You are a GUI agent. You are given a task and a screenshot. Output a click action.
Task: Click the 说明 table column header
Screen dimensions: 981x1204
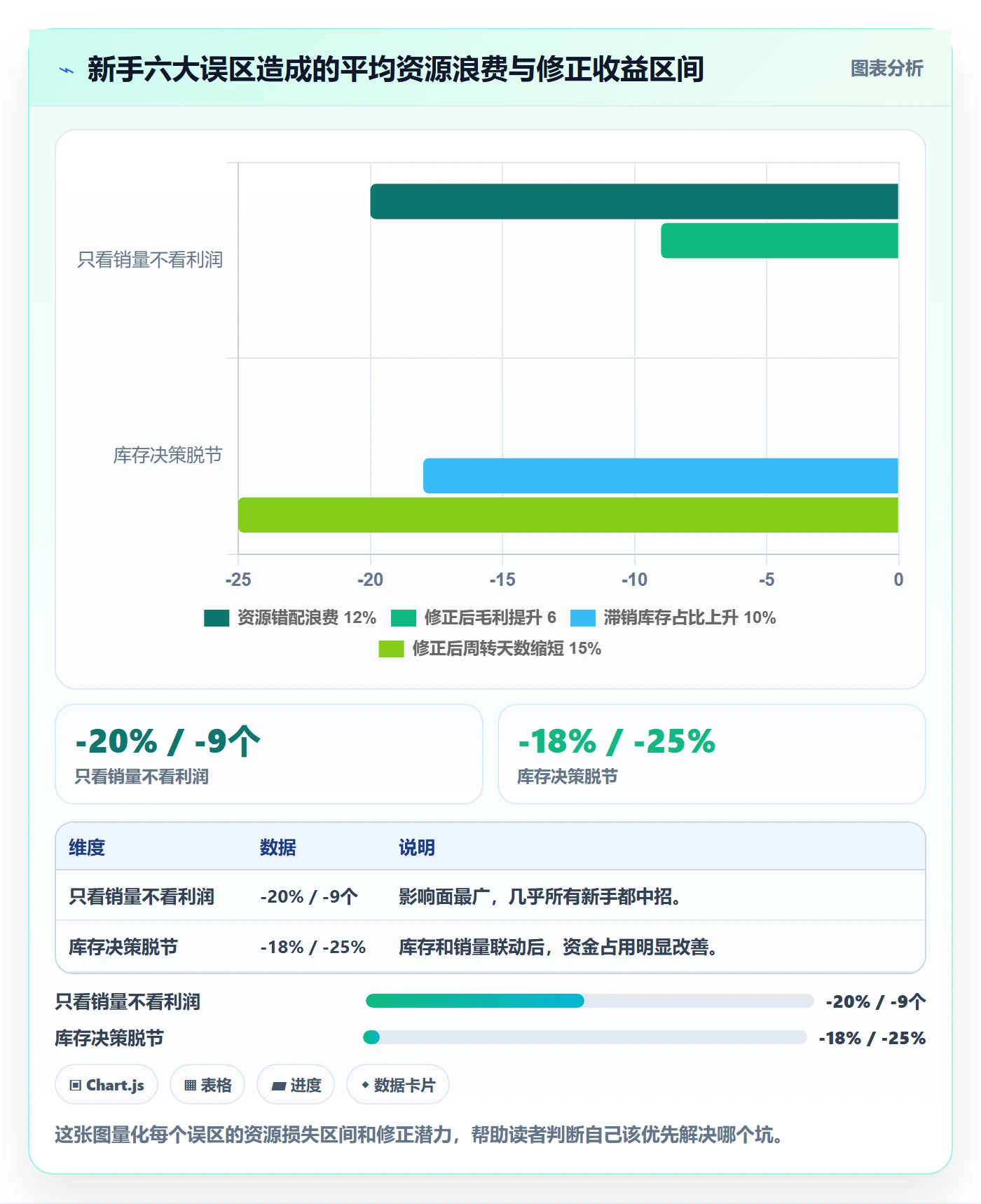tap(417, 847)
